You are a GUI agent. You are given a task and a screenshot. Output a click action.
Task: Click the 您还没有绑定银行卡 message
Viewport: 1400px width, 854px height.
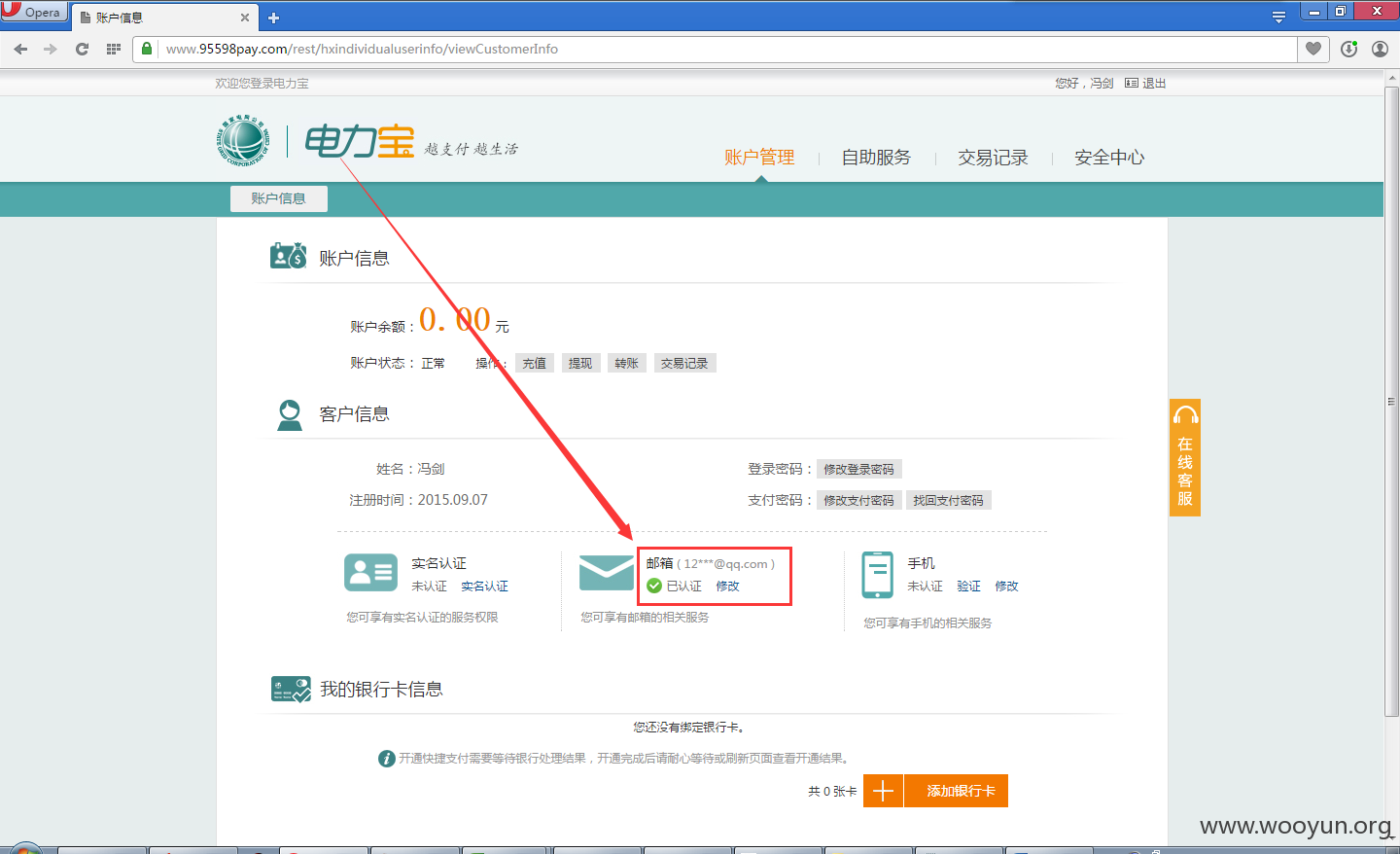(689, 728)
